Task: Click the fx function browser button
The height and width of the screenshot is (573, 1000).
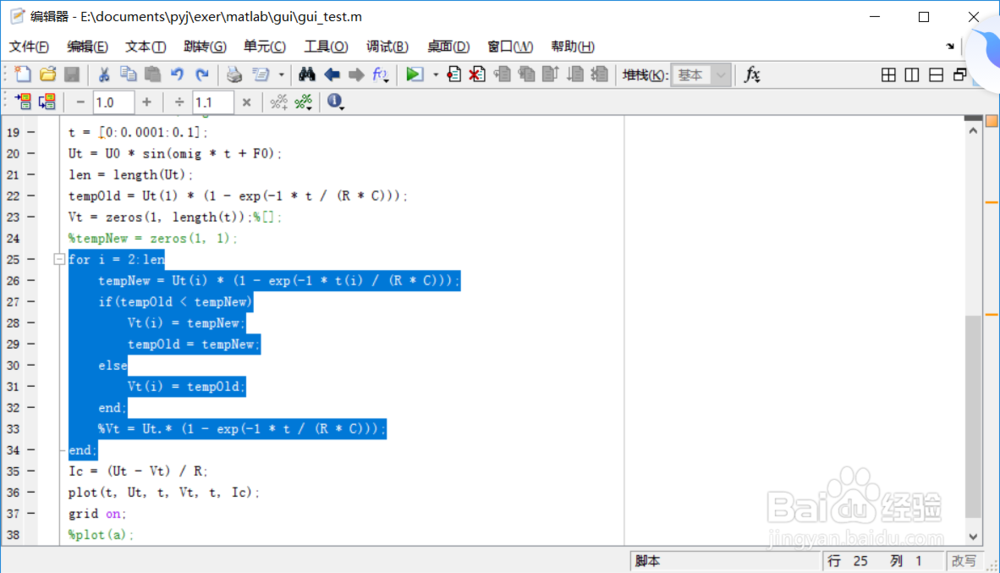Action: 753,75
